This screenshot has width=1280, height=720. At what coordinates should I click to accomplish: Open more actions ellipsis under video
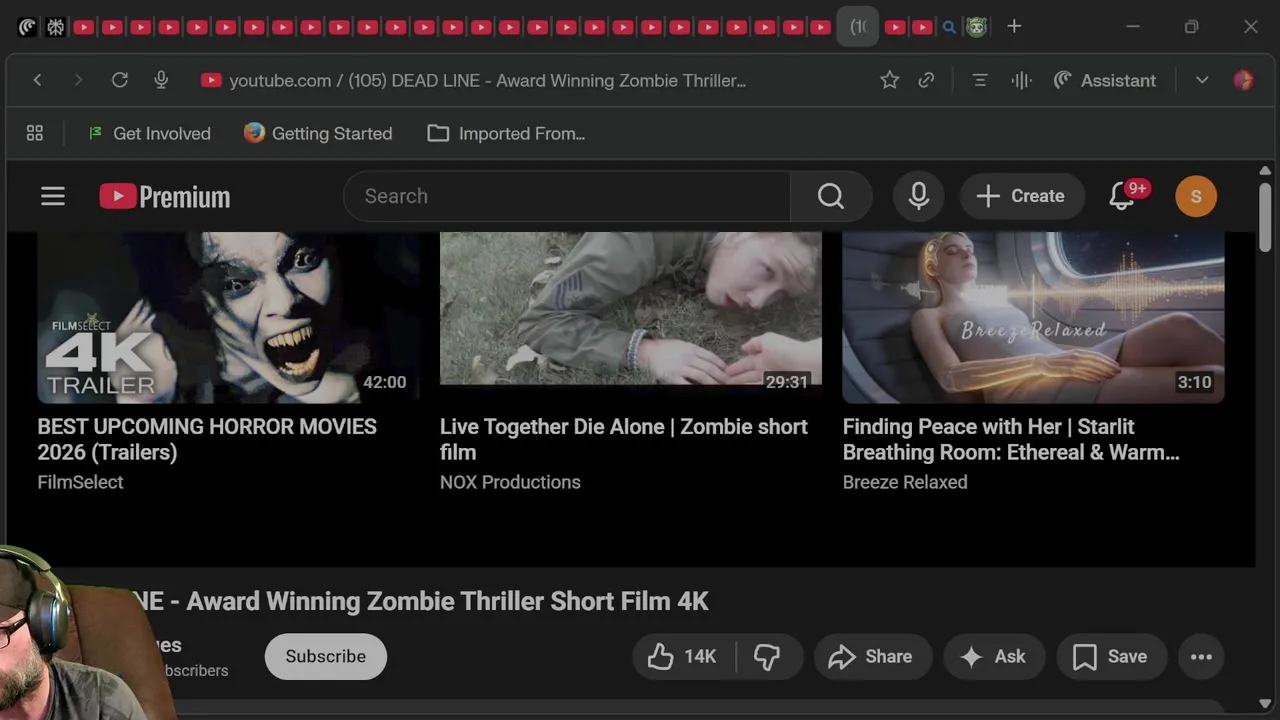click(x=1201, y=657)
